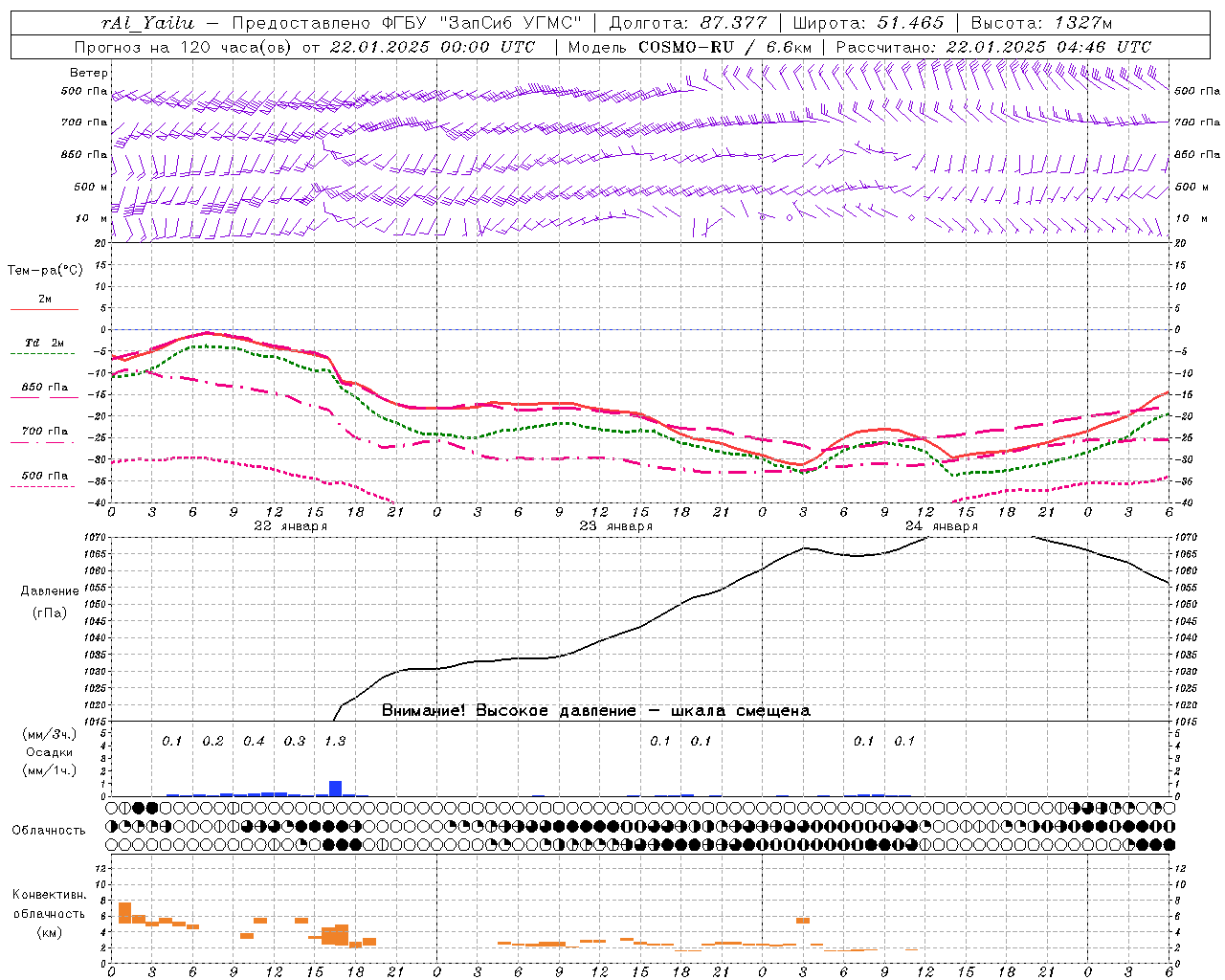Click the Тем-ра(°C) panel label
Screen dimensions: 1225x980
(45, 271)
